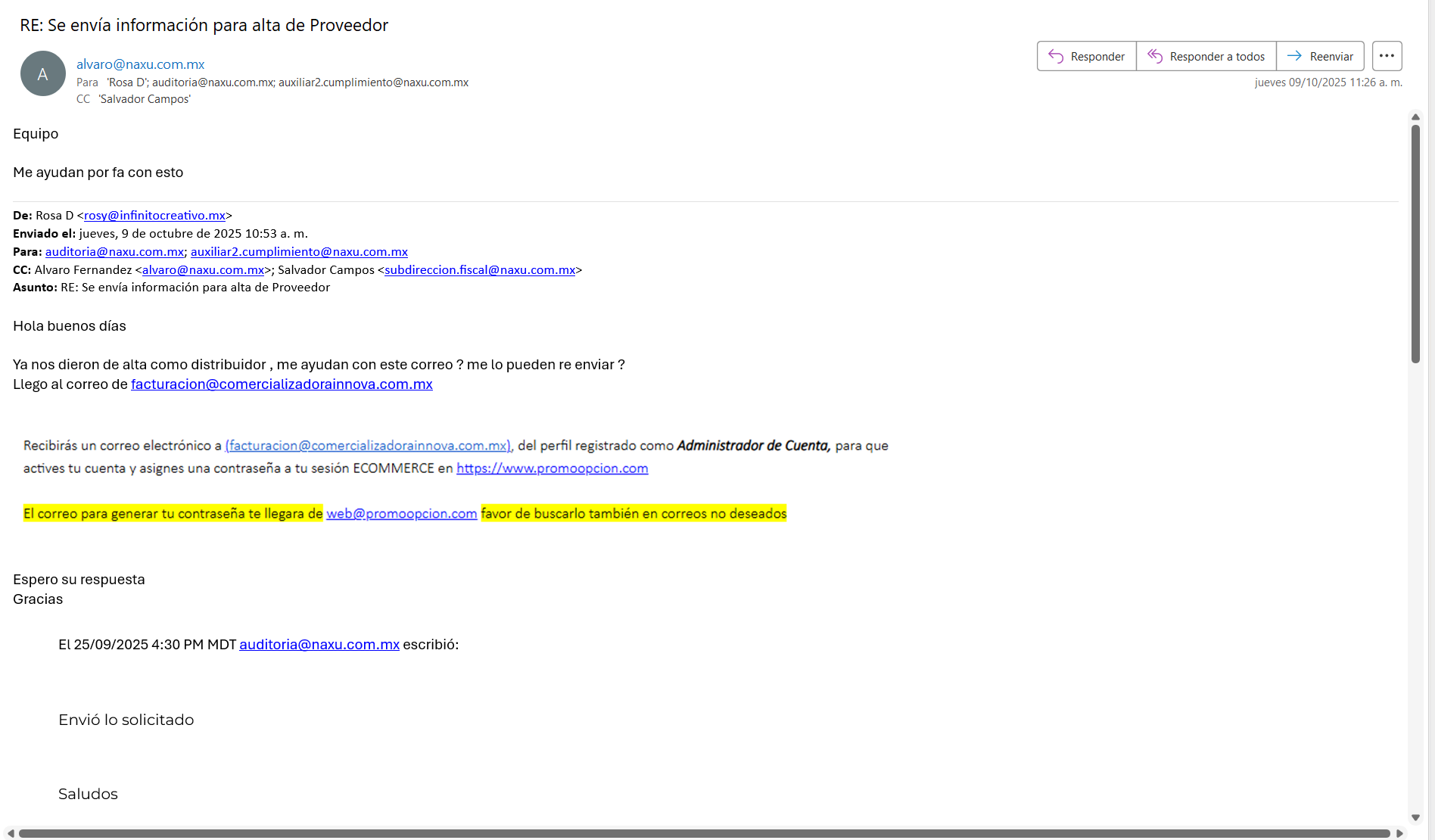Open the https://www.promoopcion.com link

tap(552, 468)
